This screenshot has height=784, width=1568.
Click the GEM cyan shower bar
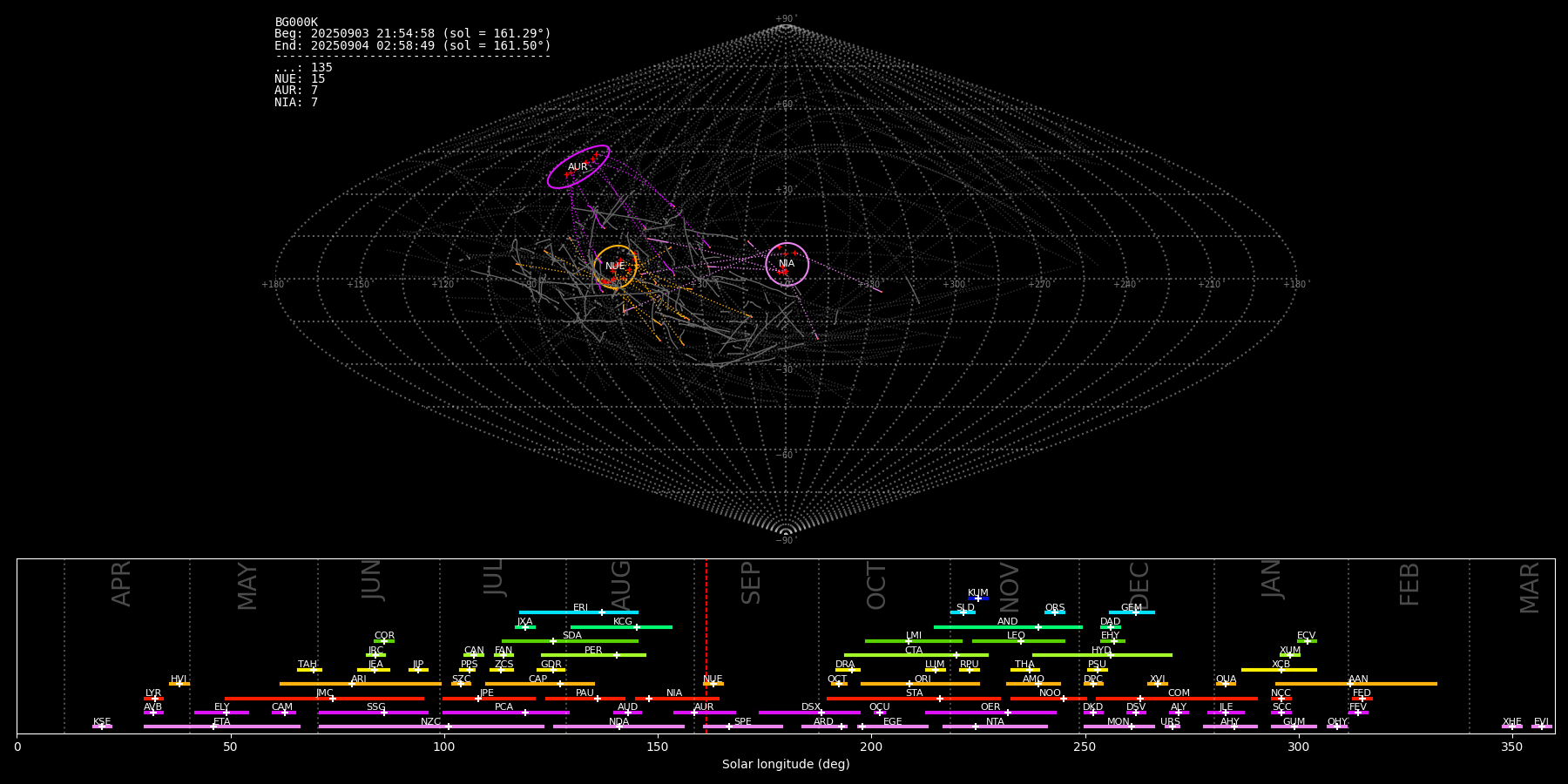[1132, 612]
